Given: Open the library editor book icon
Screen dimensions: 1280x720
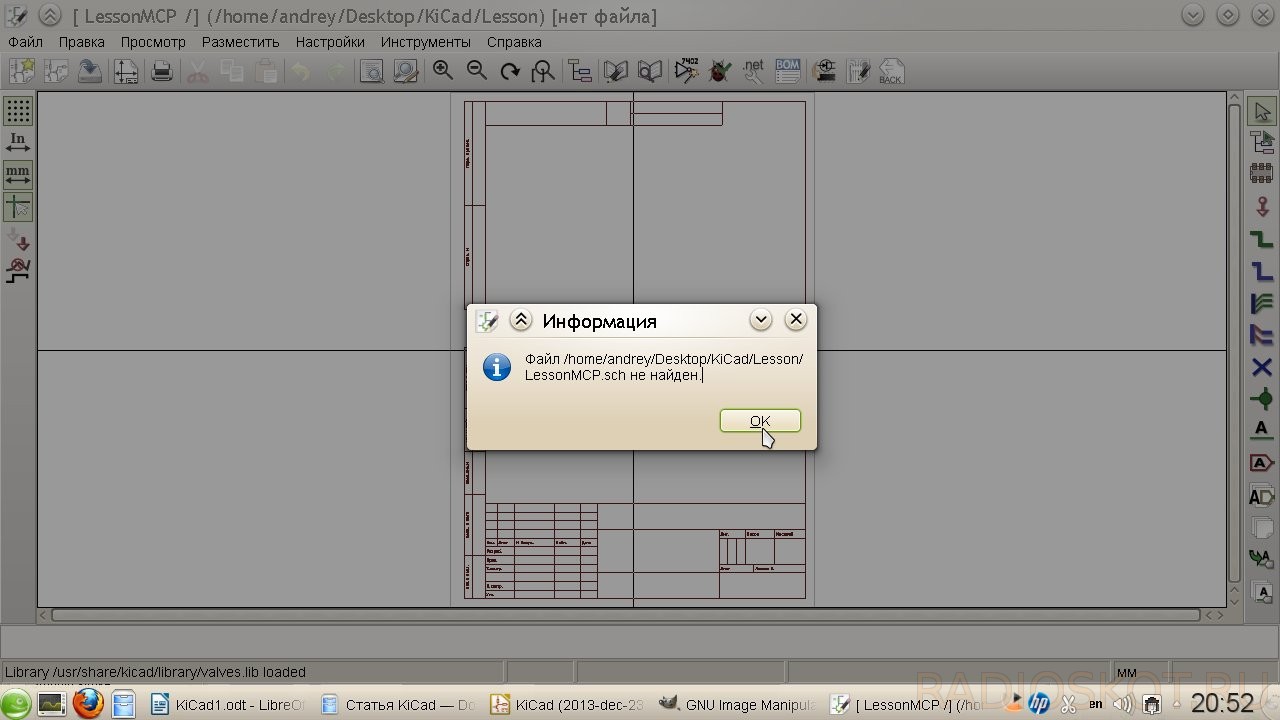Looking at the screenshot, I should click(616, 71).
